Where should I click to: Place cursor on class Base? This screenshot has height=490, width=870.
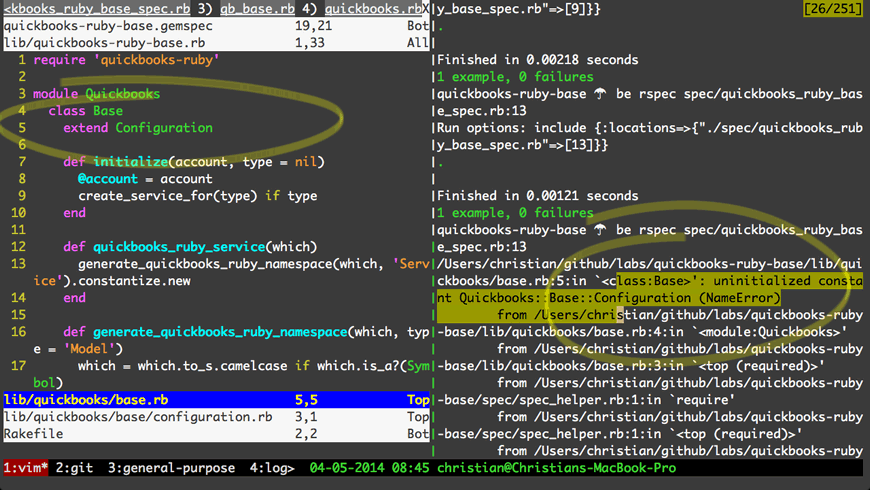(85, 111)
